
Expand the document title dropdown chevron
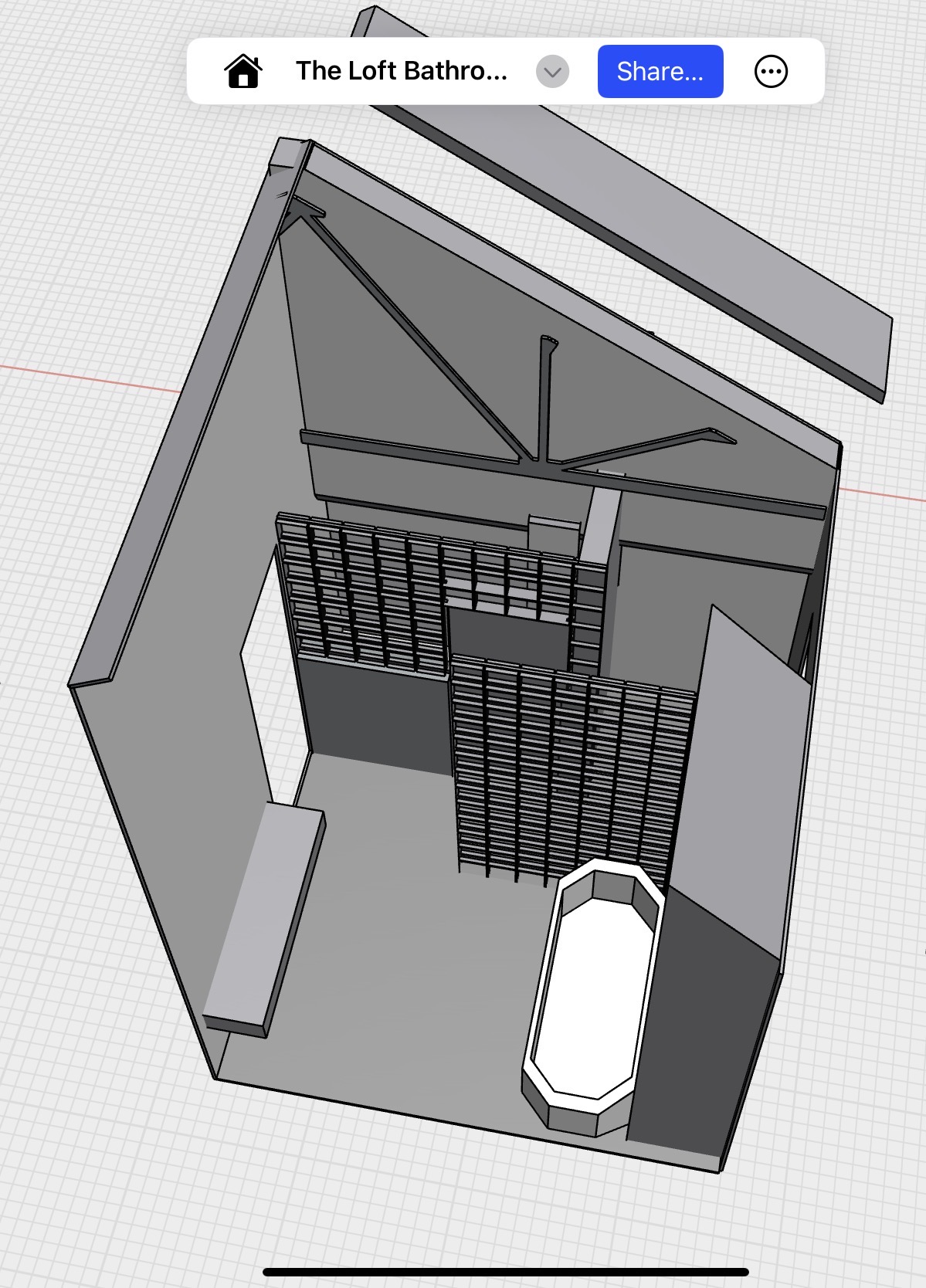point(552,72)
